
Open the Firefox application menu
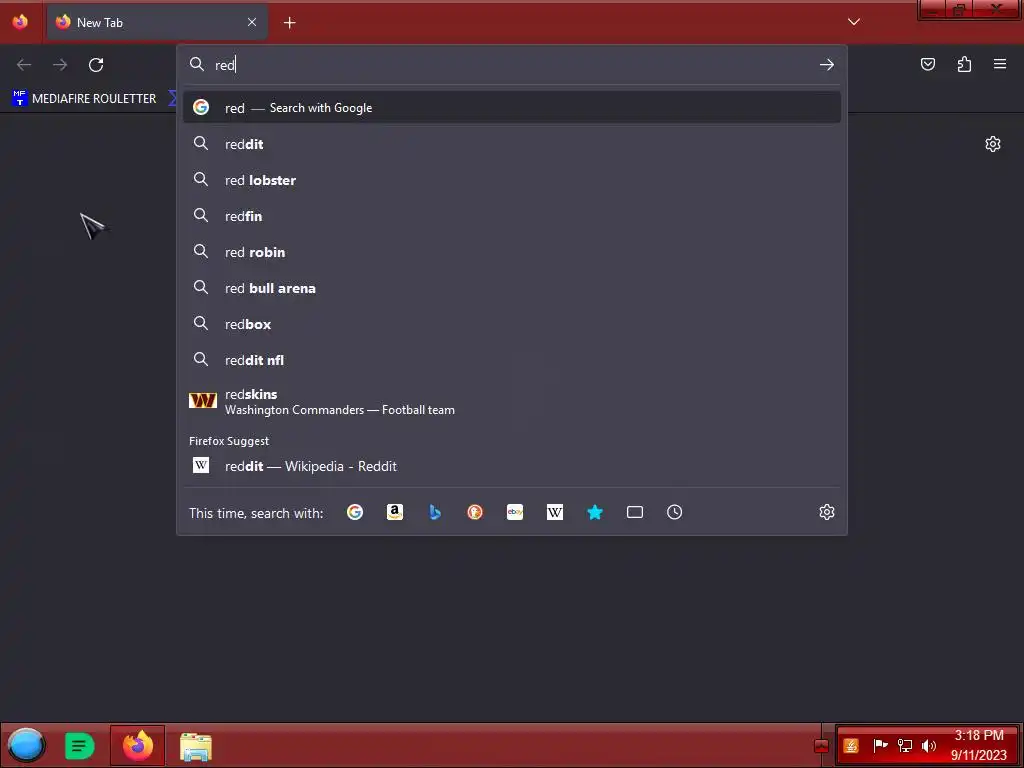[x=1000, y=64]
